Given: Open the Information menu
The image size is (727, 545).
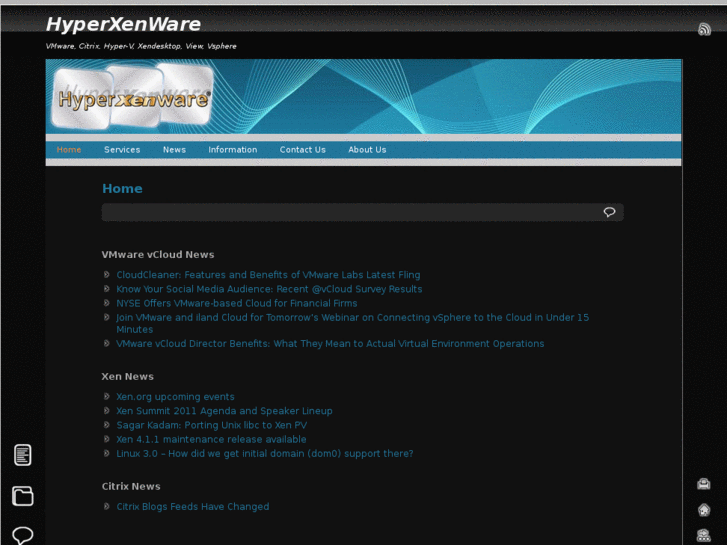Looking at the screenshot, I should click(x=233, y=150).
